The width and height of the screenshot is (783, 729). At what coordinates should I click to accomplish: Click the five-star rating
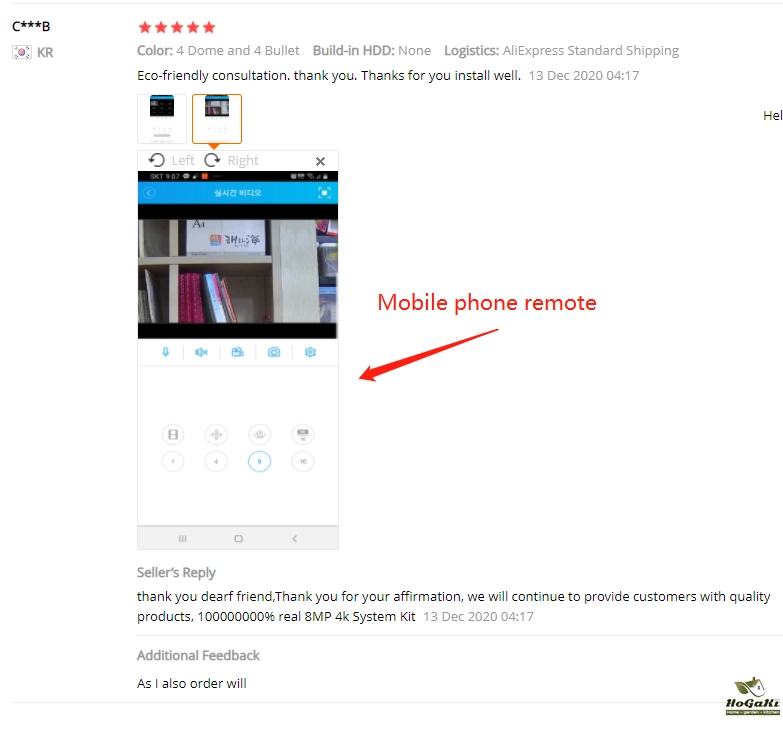177,27
